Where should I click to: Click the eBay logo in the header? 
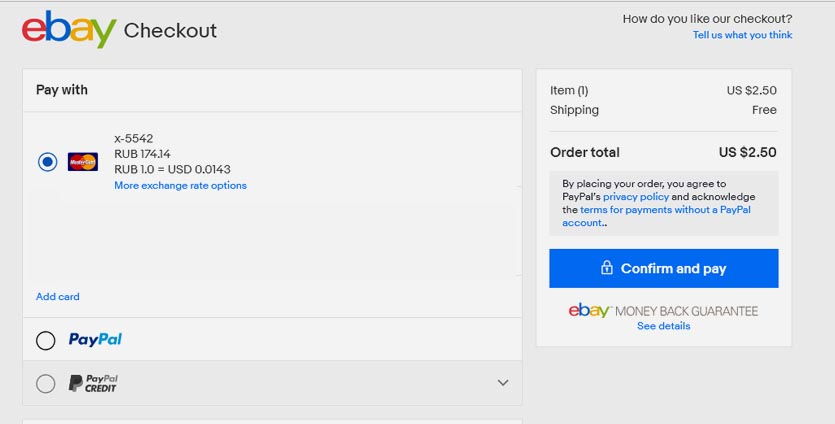coord(68,30)
